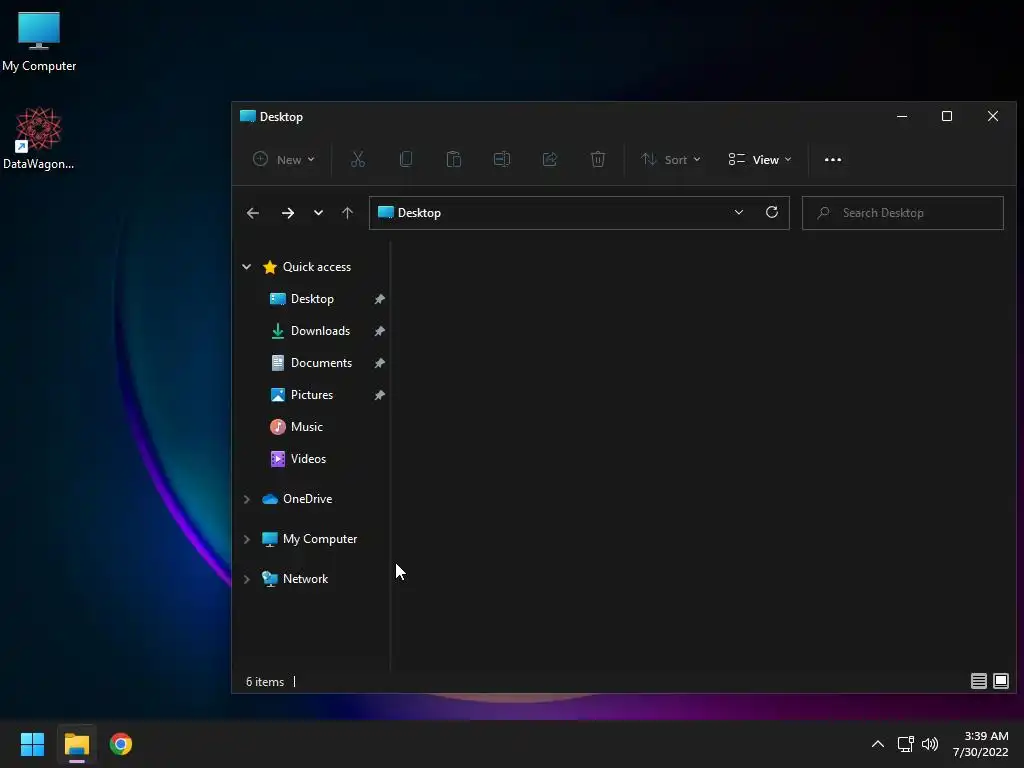Open the Windows Start menu
Viewport: 1024px width, 768px height.
point(32,744)
